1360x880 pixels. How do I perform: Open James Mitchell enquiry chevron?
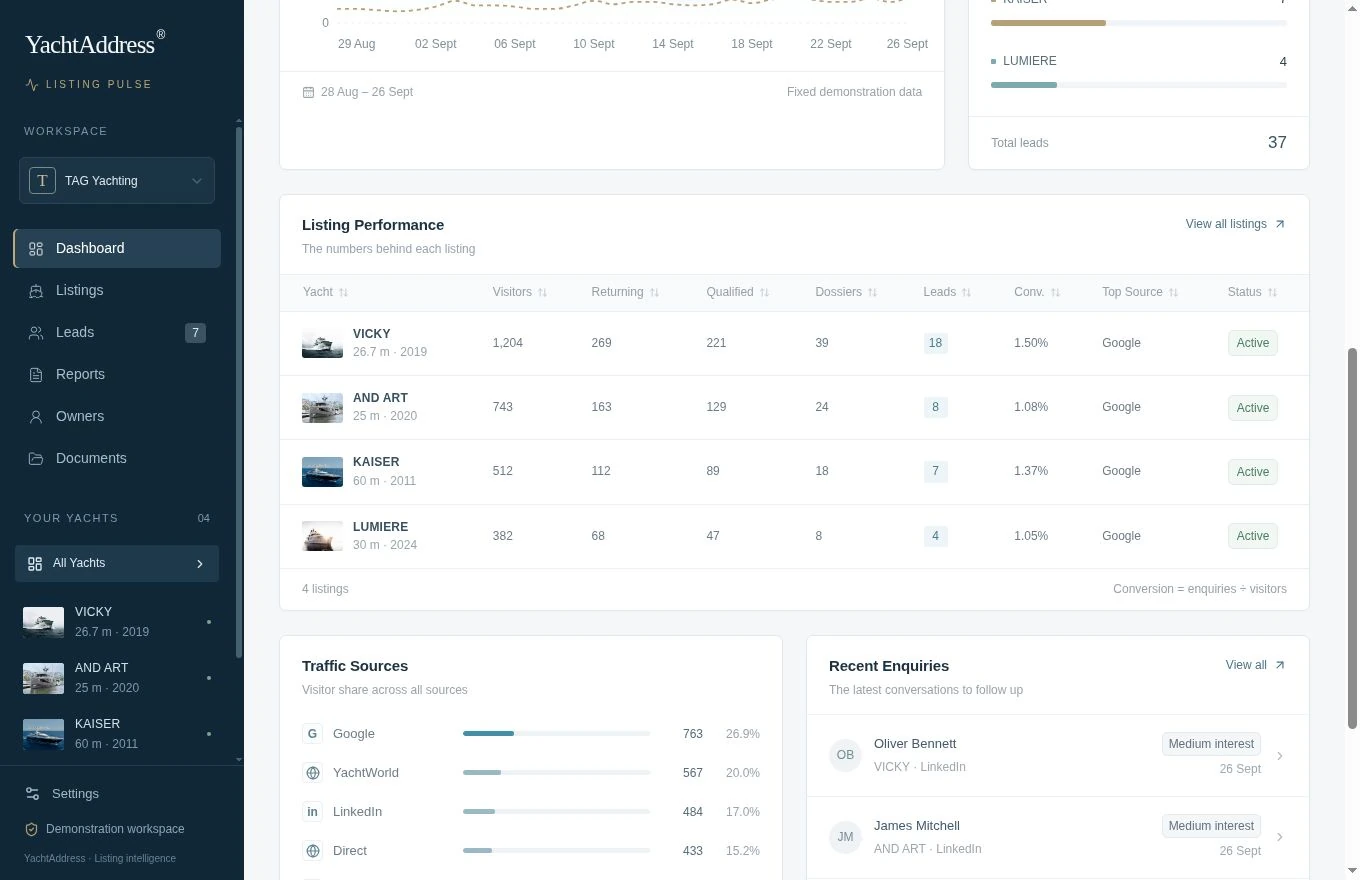[x=1280, y=838]
